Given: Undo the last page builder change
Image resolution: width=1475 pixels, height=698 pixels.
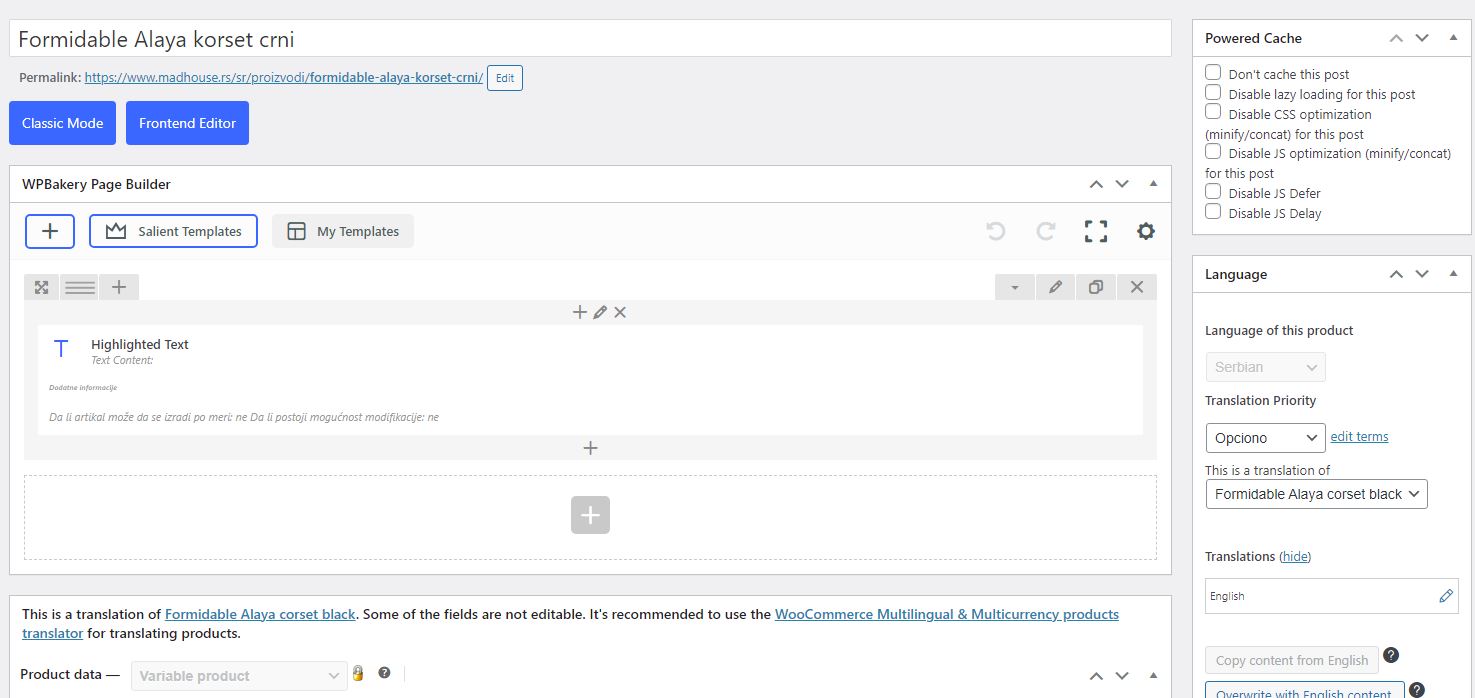Looking at the screenshot, I should pos(996,231).
